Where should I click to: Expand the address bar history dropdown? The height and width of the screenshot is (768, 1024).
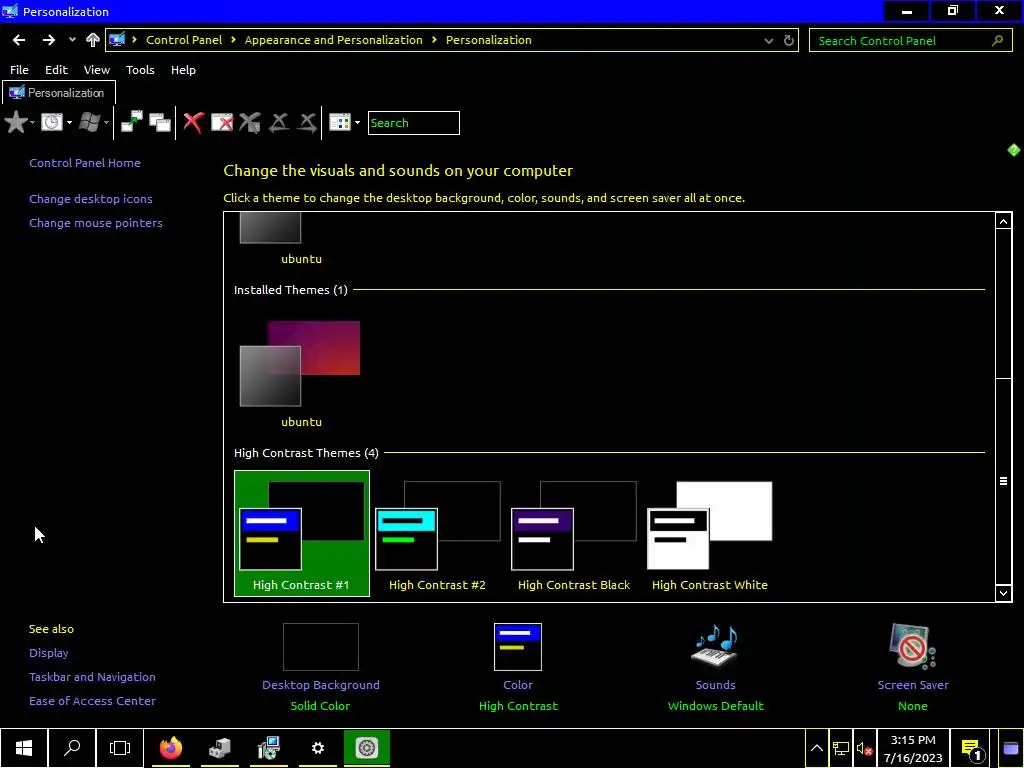pyautogui.click(x=769, y=40)
